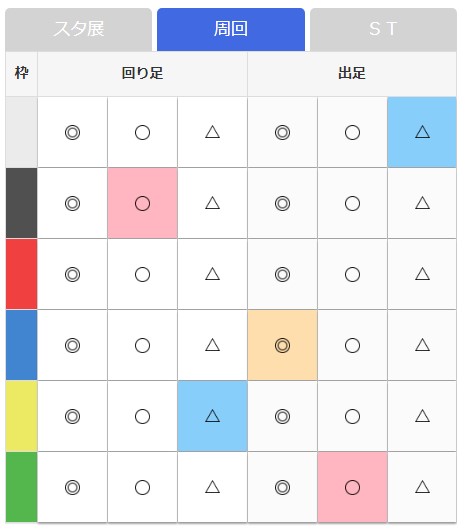The image size is (465, 531).
Task: Select single circle in red row 出足
Action: [x=352, y=274]
